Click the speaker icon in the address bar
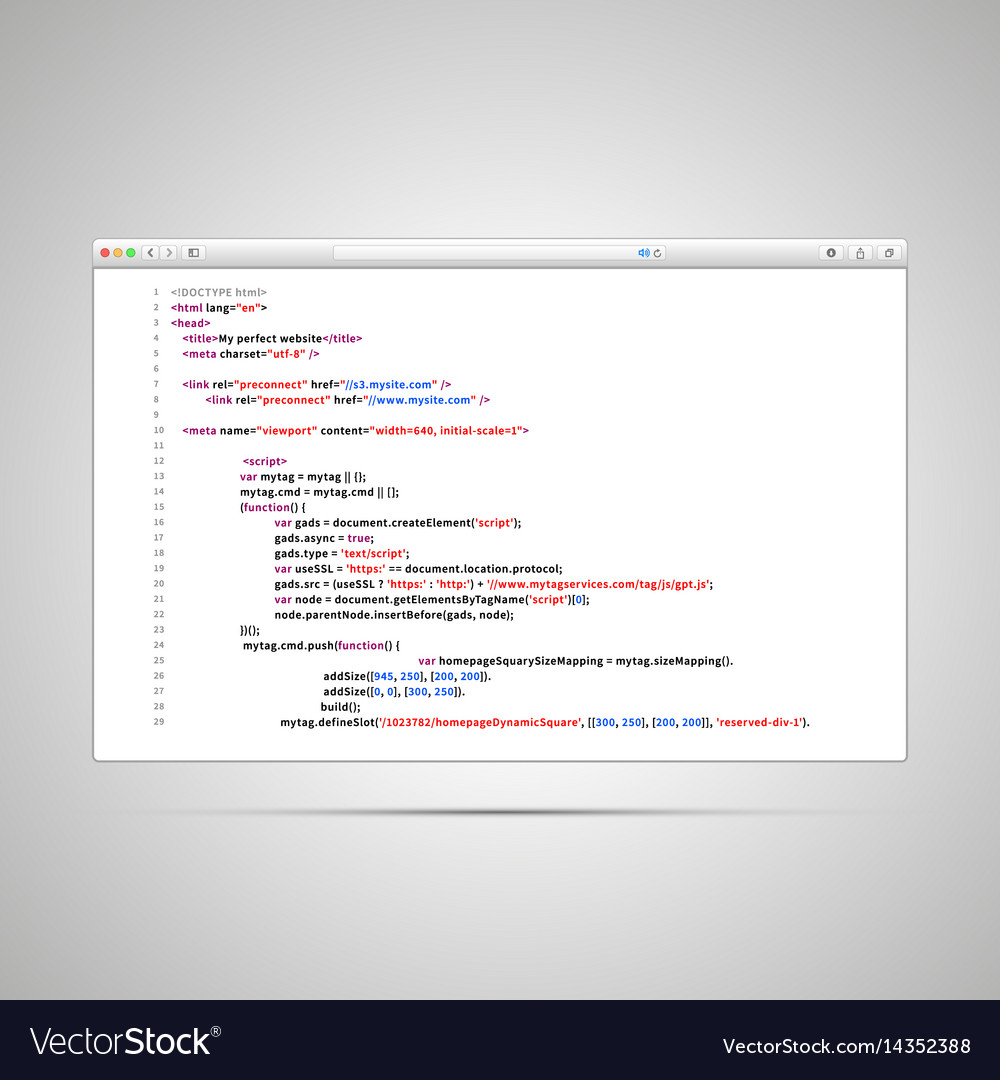This screenshot has width=1000, height=1080. [x=644, y=253]
